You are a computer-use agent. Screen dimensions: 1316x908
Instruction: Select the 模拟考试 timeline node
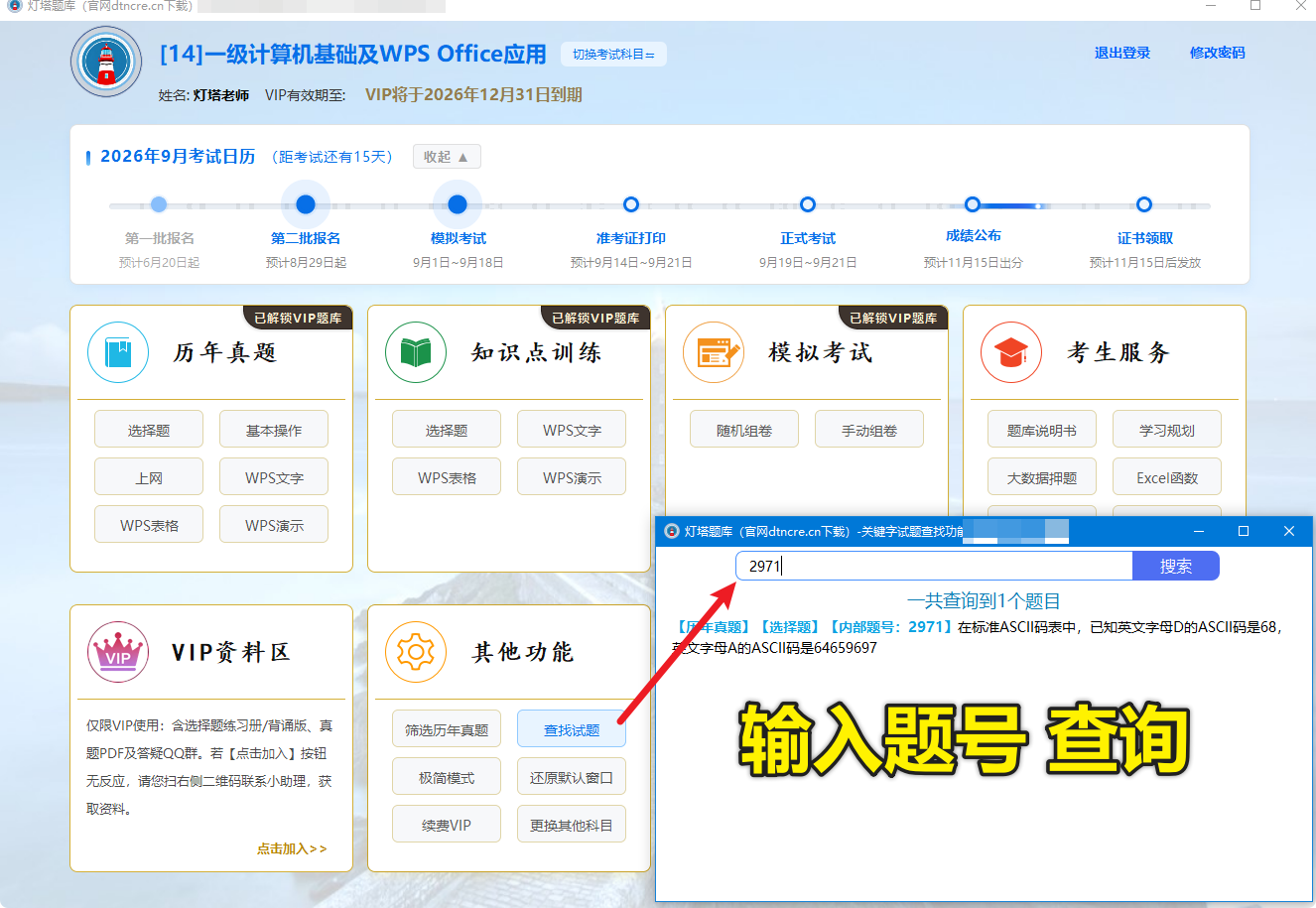(x=458, y=204)
